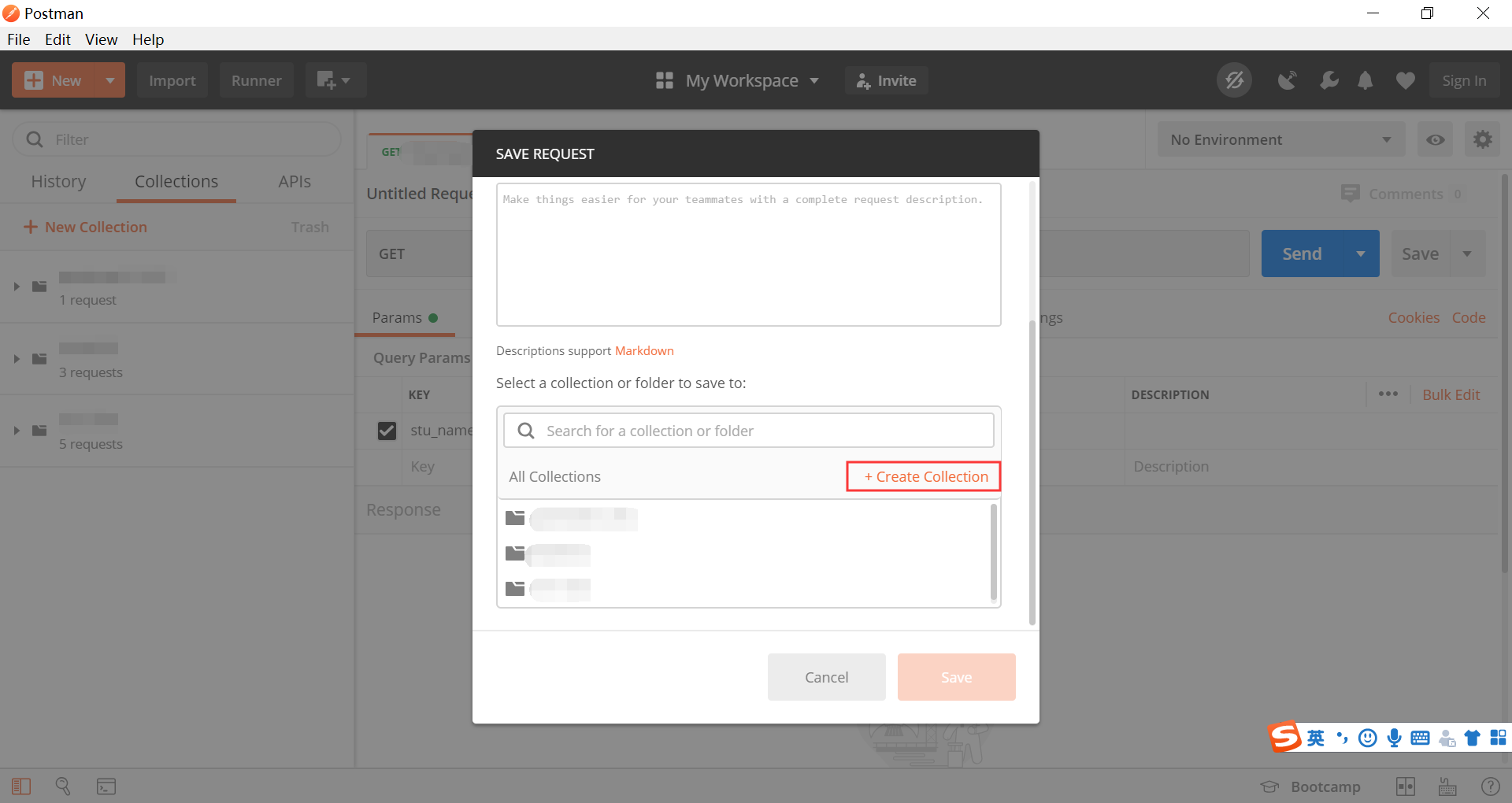Expand the My Workspace dropdown
Viewport: 1512px width, 803px height.
[x=738, y=80]
